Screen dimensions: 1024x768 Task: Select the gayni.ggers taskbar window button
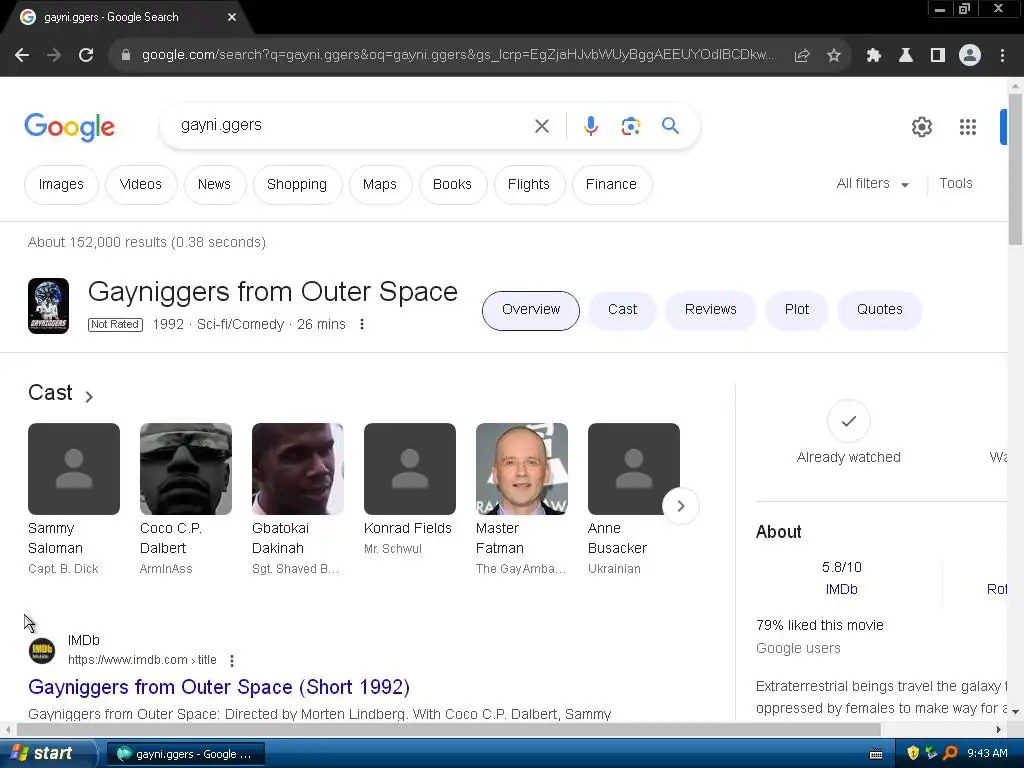click(x=185, y=754)
